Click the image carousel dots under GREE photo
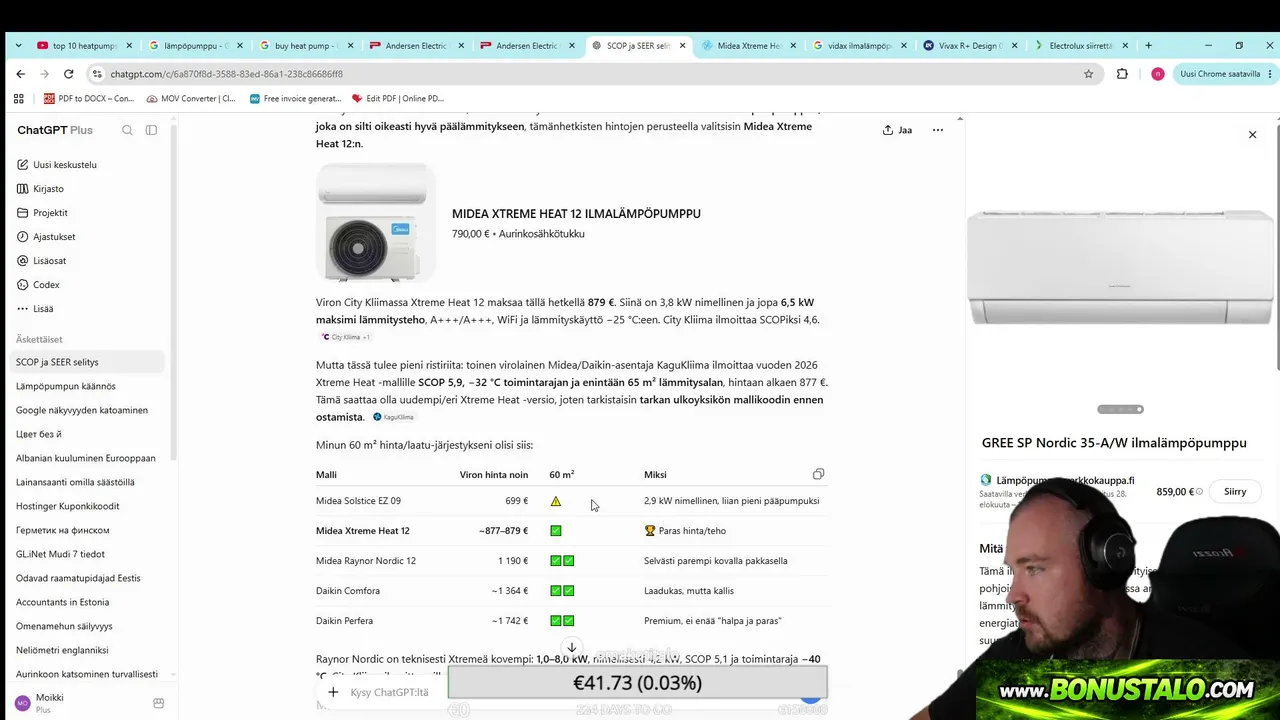The height and width of the screenshot is (720, 1280). tap(1120, 409)
